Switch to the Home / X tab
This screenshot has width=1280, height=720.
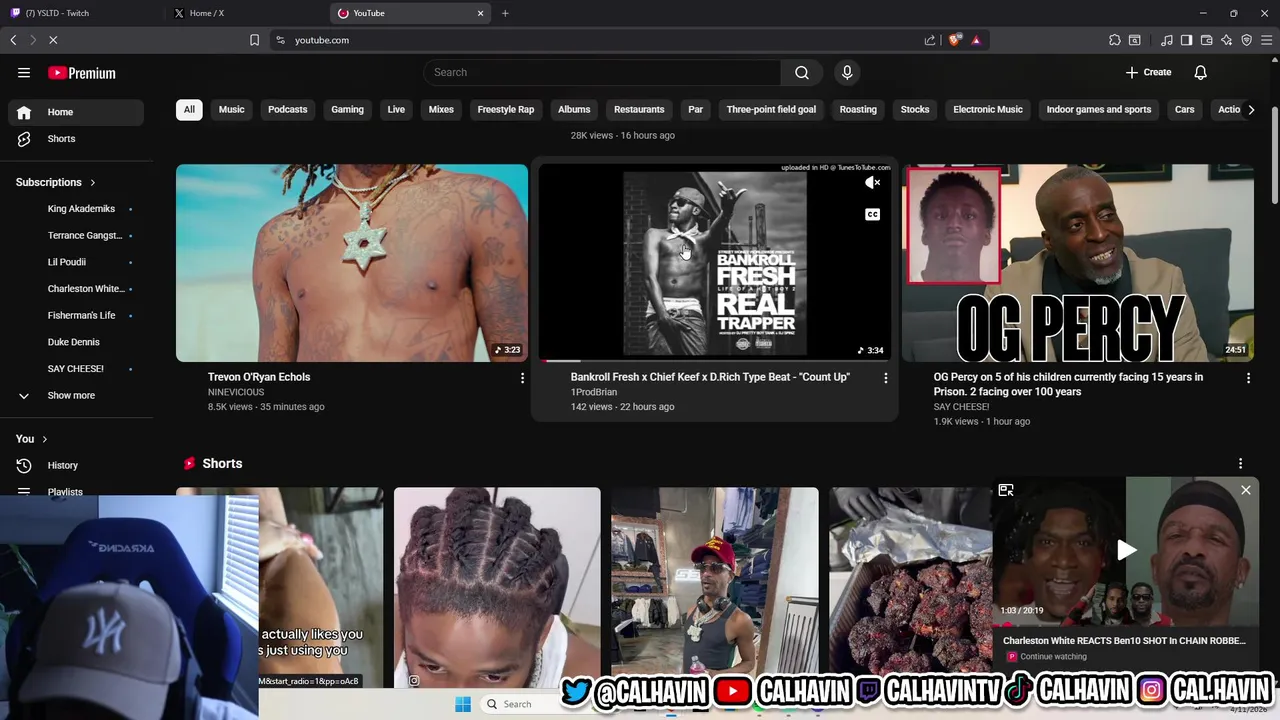point(245,13)
